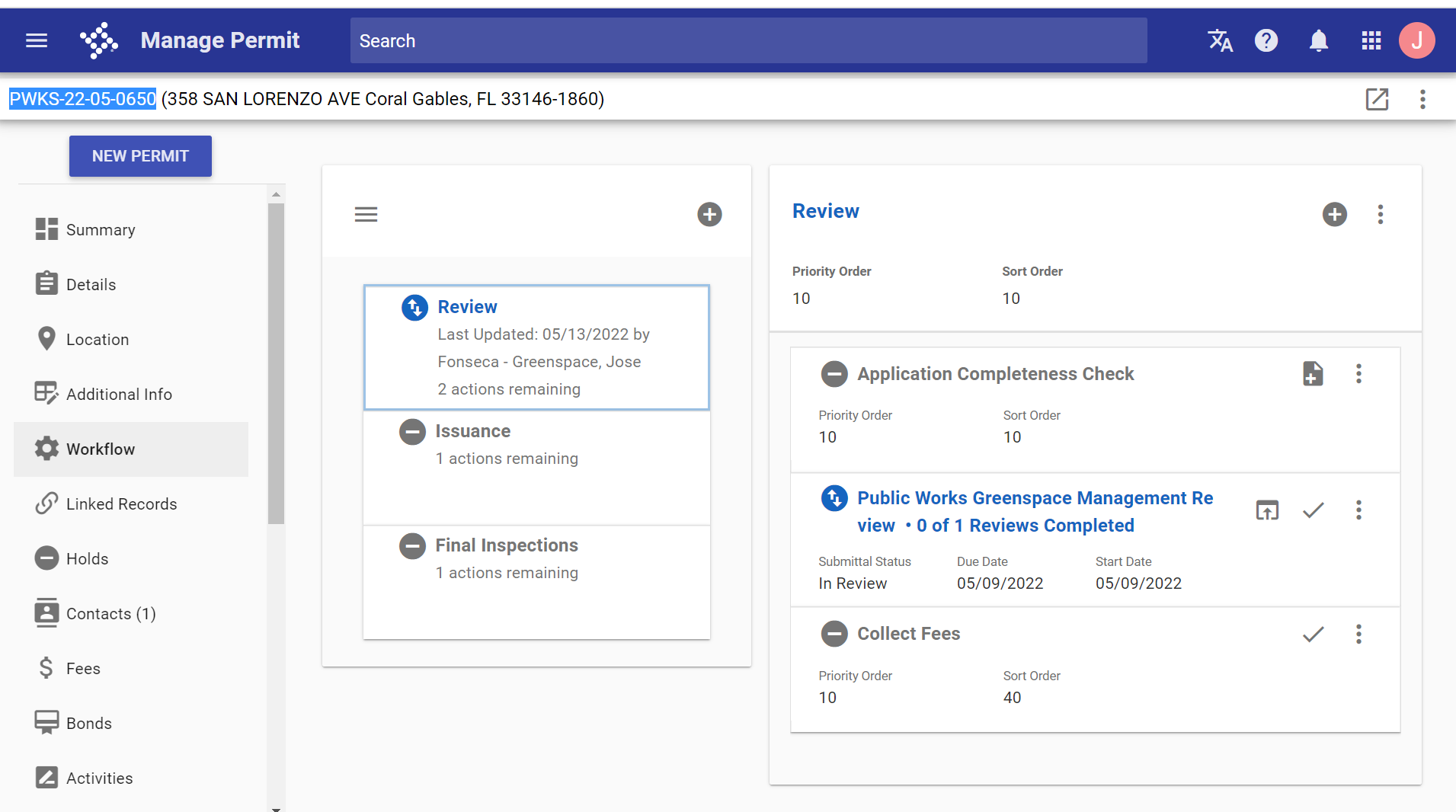The width and height of the screenshot is (1456, 812).
Task: Click the NEW PERMIT button
Action: click(x=140, y=156)
